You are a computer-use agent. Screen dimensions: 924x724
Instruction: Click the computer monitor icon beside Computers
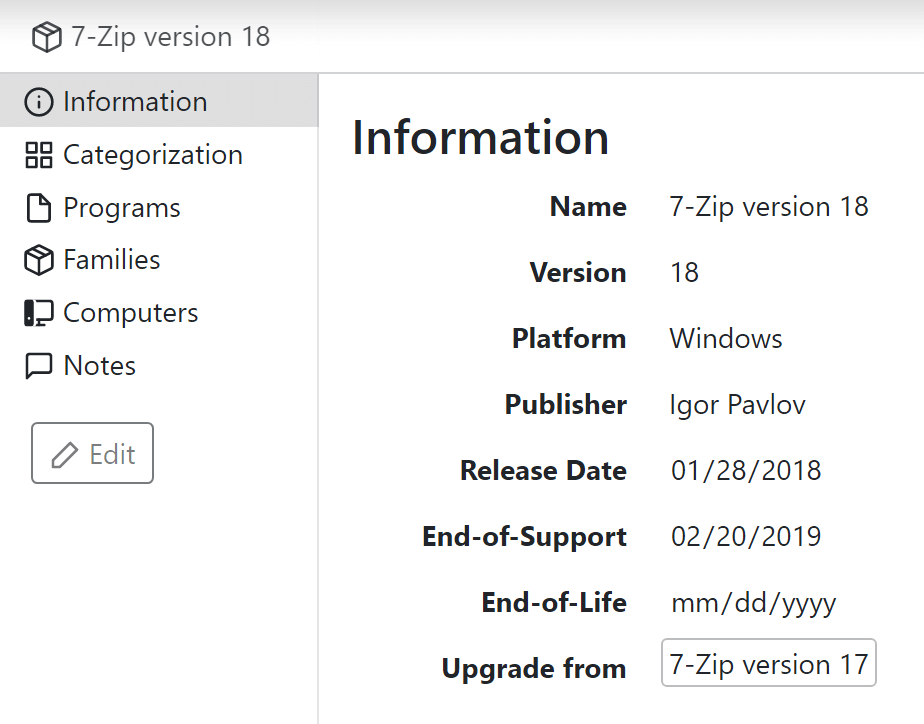pyautogui.click(x=37, y=312)
